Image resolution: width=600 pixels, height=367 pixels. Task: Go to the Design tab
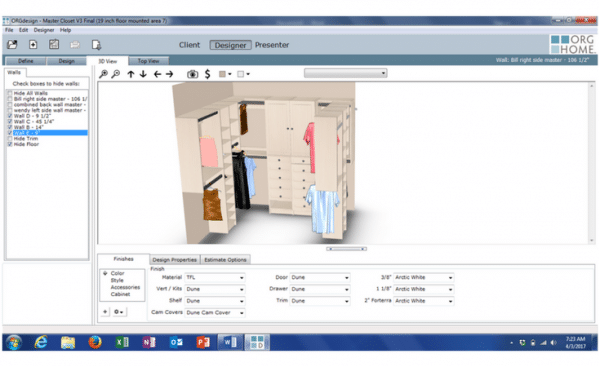67,61
